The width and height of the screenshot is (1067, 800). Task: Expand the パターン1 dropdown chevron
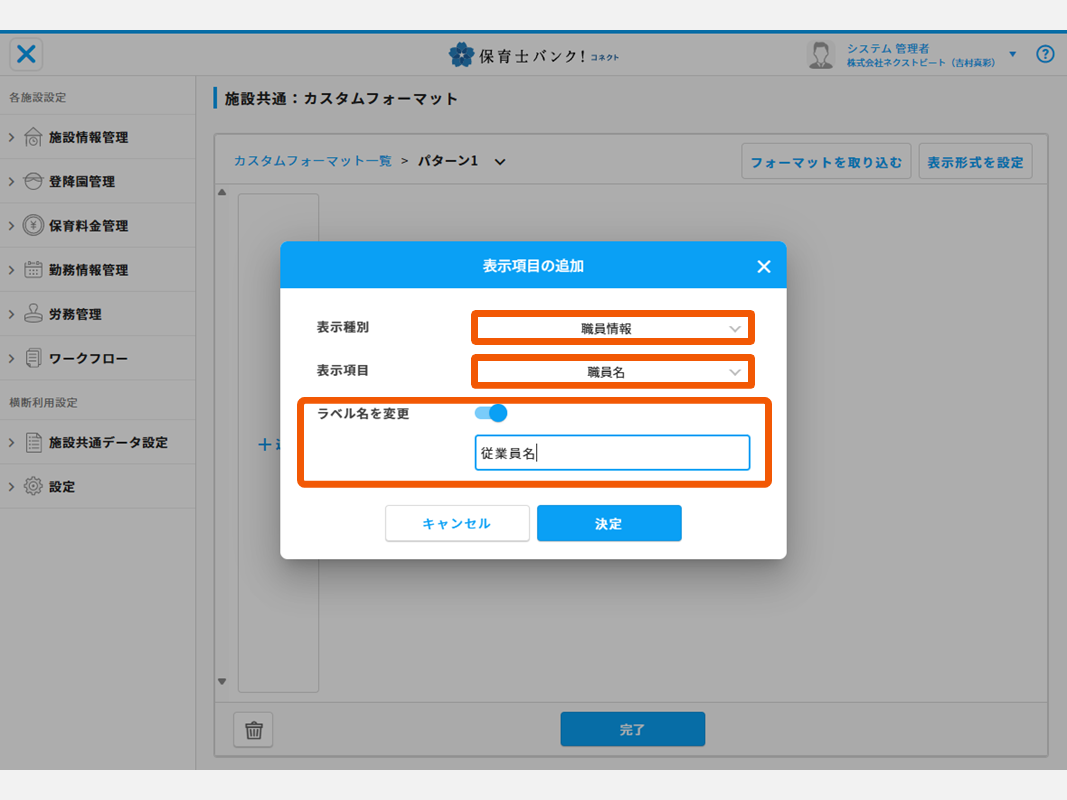500,161
